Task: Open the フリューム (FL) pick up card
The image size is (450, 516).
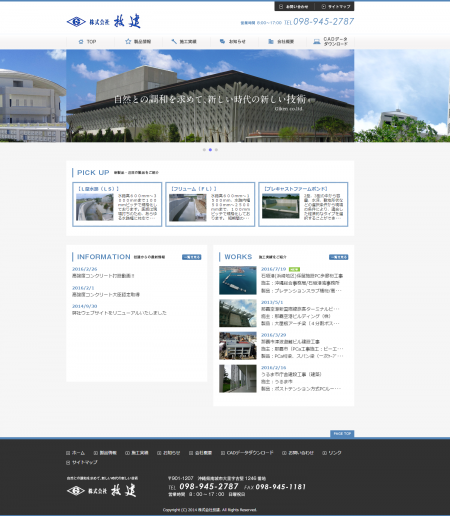Action: click(210, 204)
